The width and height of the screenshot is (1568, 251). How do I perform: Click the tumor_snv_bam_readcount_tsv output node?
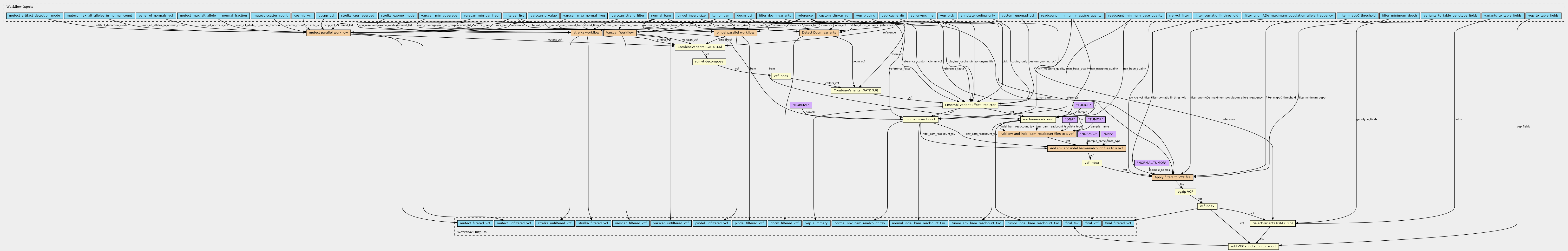(x=976, y=223)
